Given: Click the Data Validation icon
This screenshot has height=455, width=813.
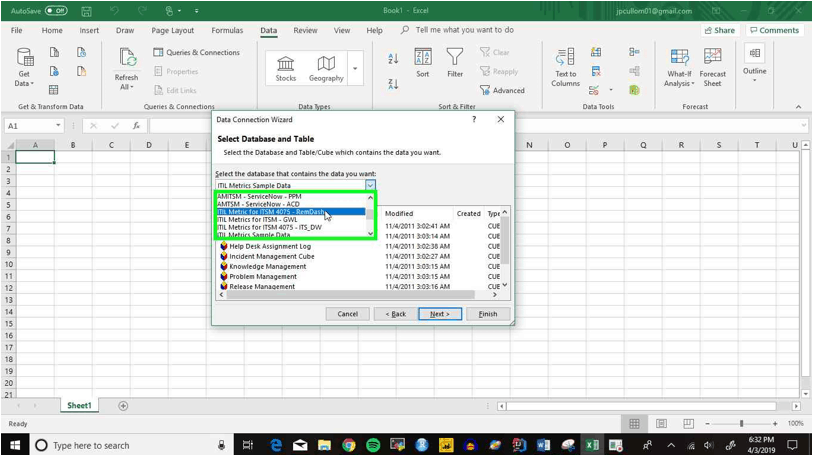Looking at the screenshot, I should click(594, 90).
